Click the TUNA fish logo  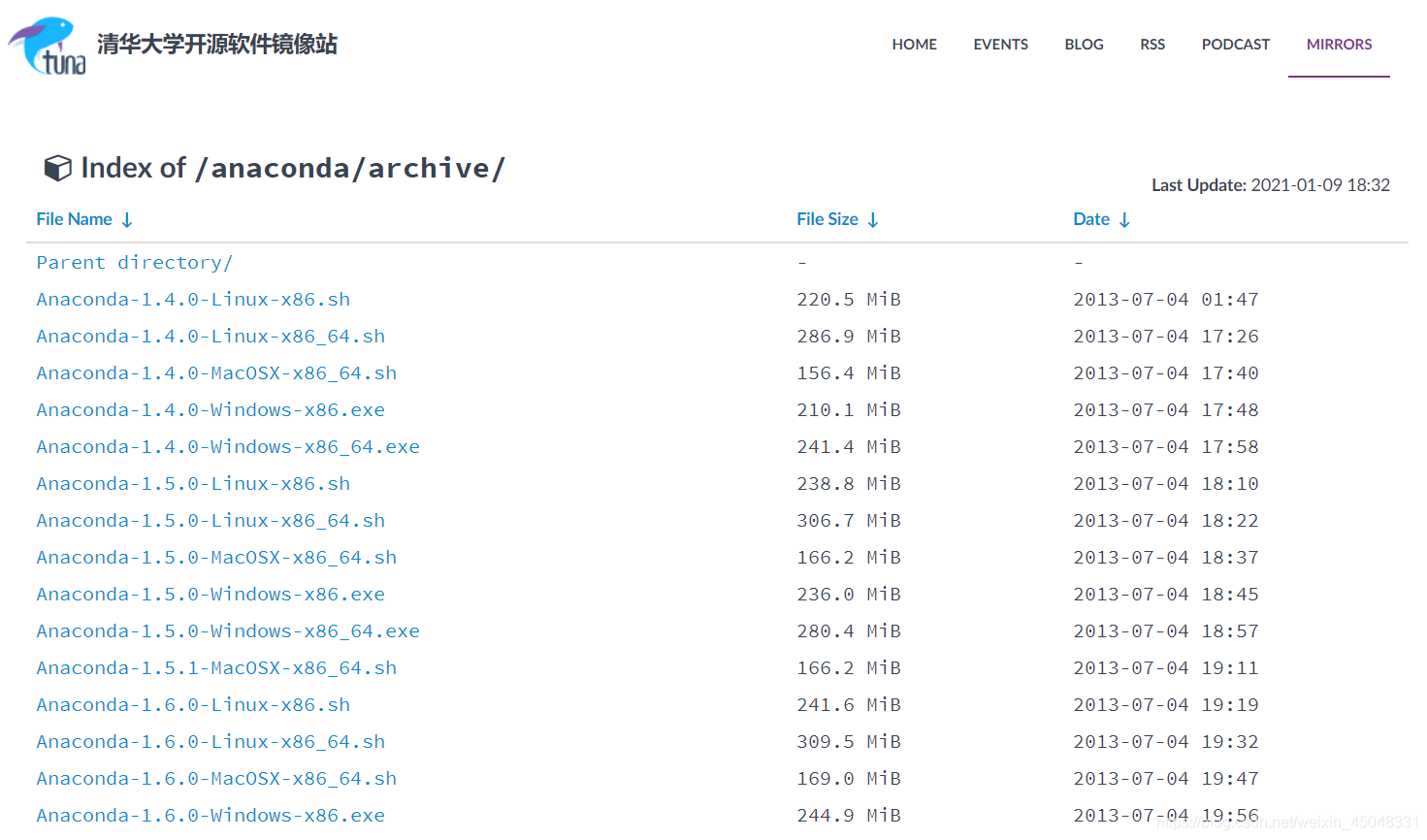pos(47,46)
